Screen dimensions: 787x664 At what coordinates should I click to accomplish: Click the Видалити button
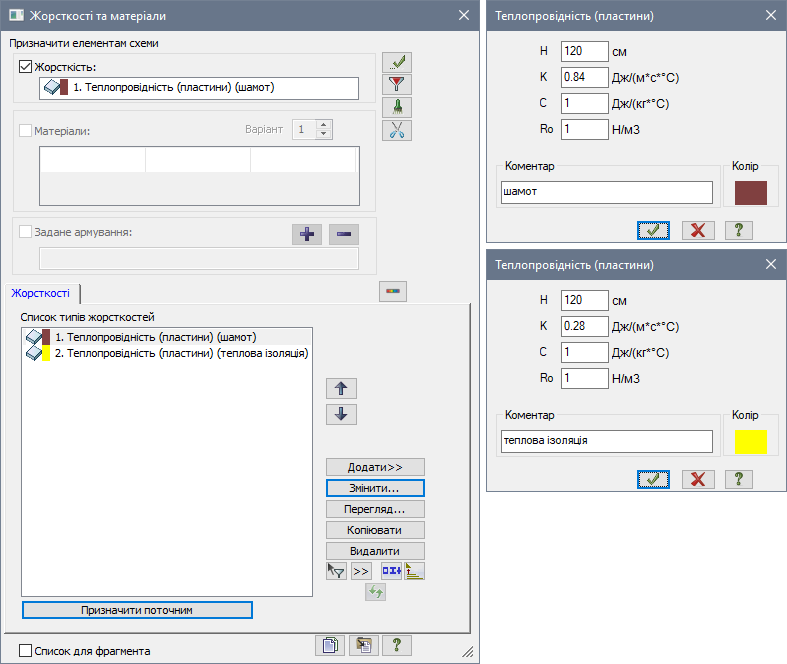coord(375,551)
